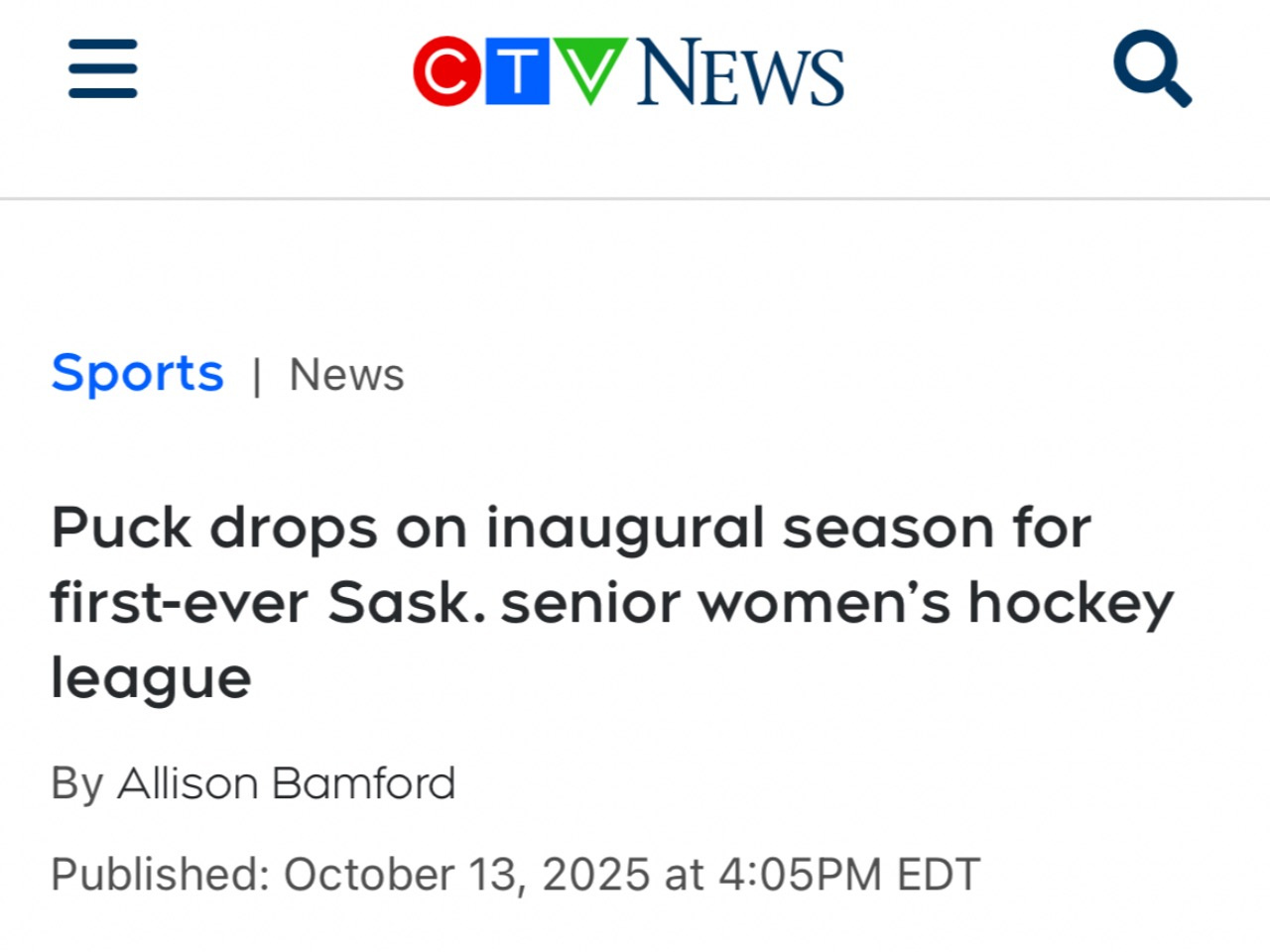Click the date October 13, 2025
The height and width of the screenshot is (952, 1270).
466,875
